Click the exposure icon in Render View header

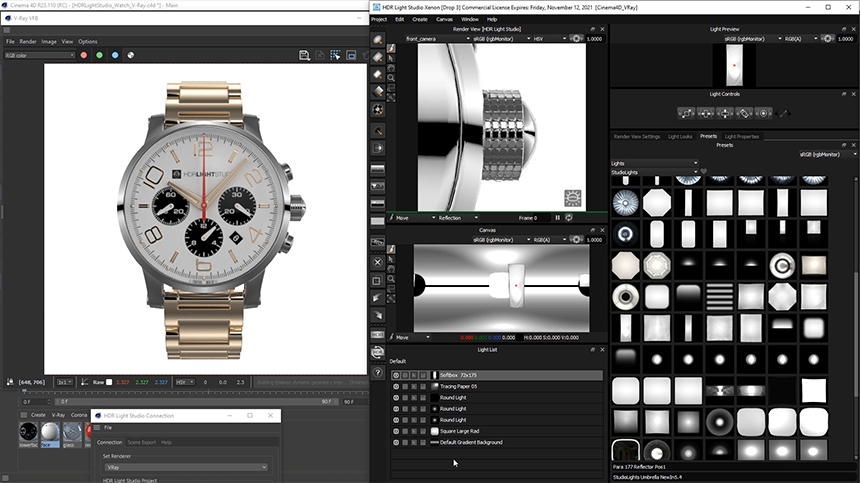coord(576,39)
